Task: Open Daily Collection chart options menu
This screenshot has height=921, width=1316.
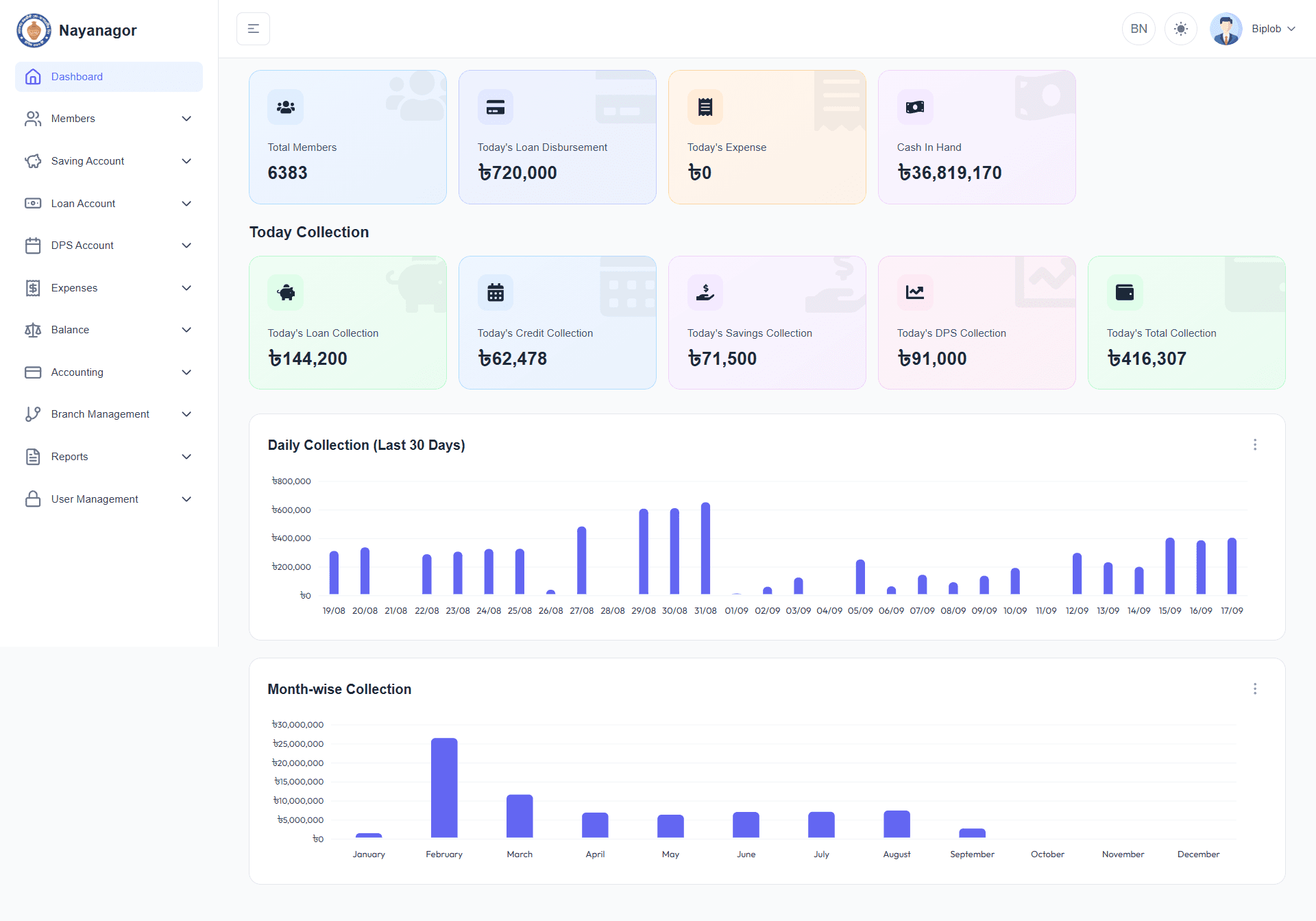Action: 1255,445
